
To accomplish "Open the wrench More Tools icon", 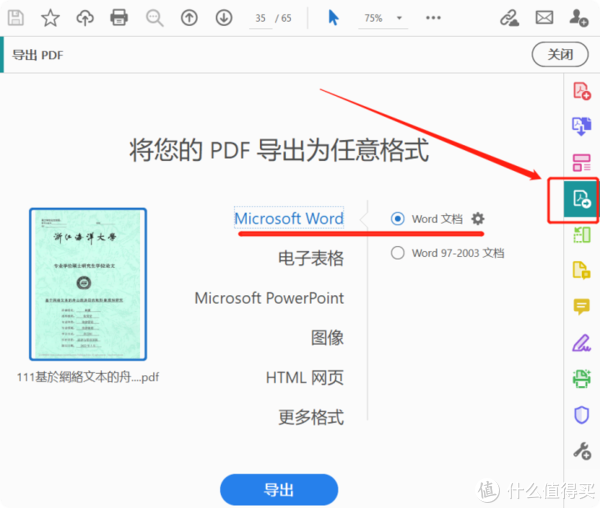I will click(x=582, y=451).
